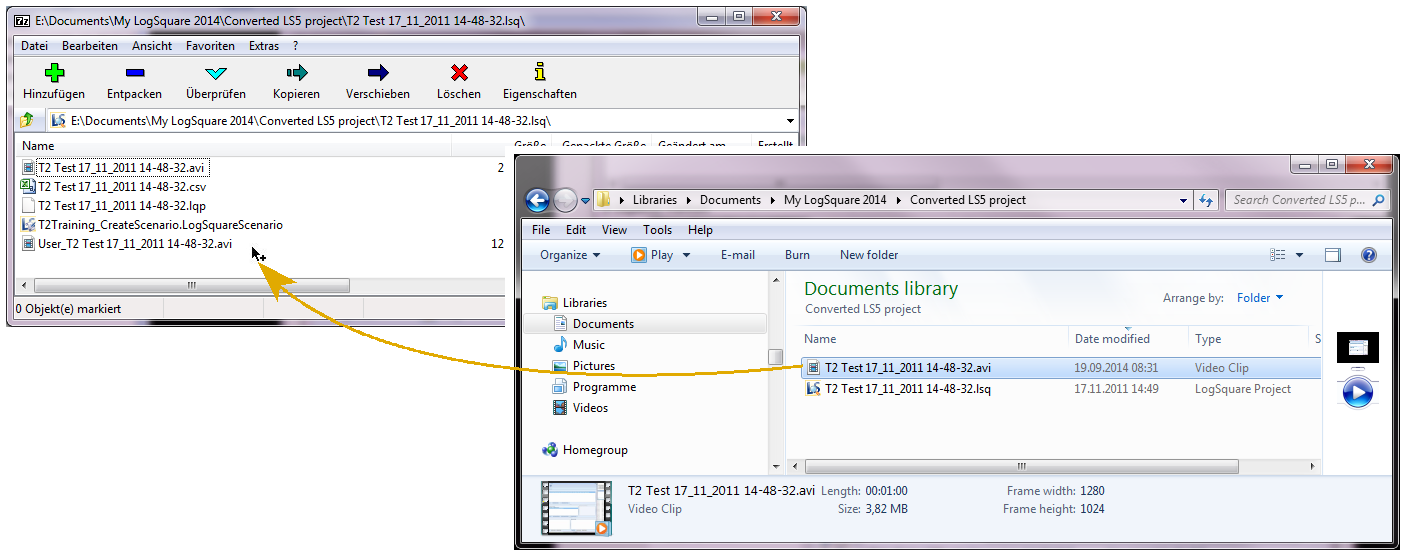The image size is (1408, 554).
Task: Click the Kopieren (copy) arrow icon
Action: [296, 73]
